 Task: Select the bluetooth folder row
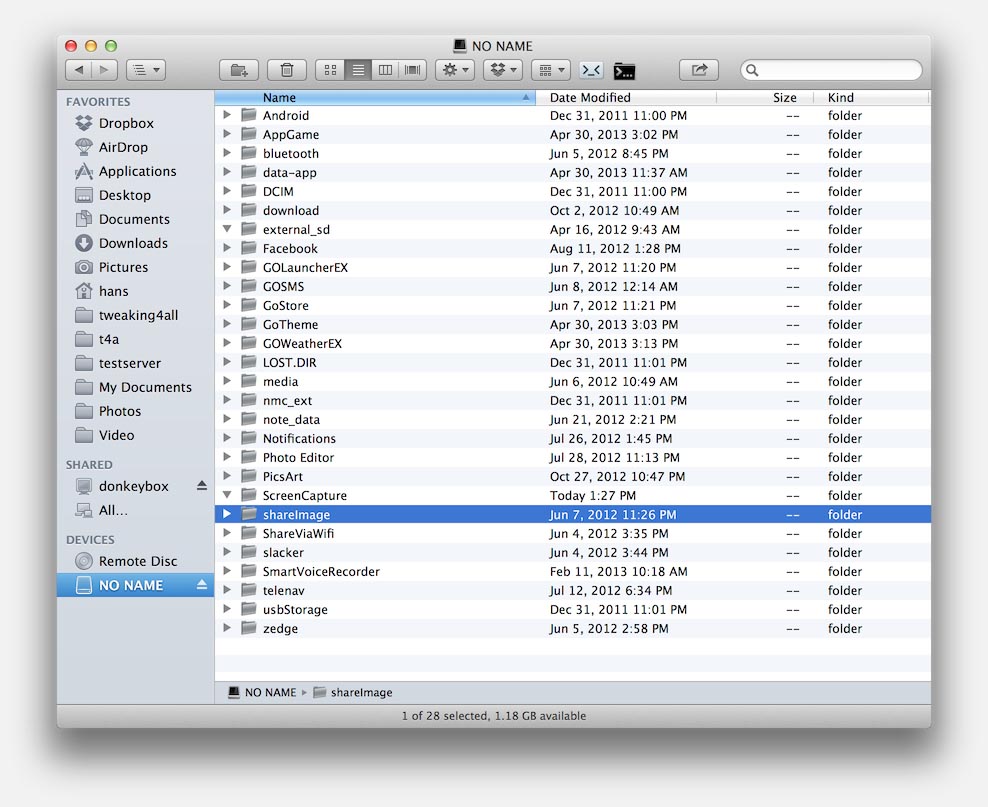[573, 154]
